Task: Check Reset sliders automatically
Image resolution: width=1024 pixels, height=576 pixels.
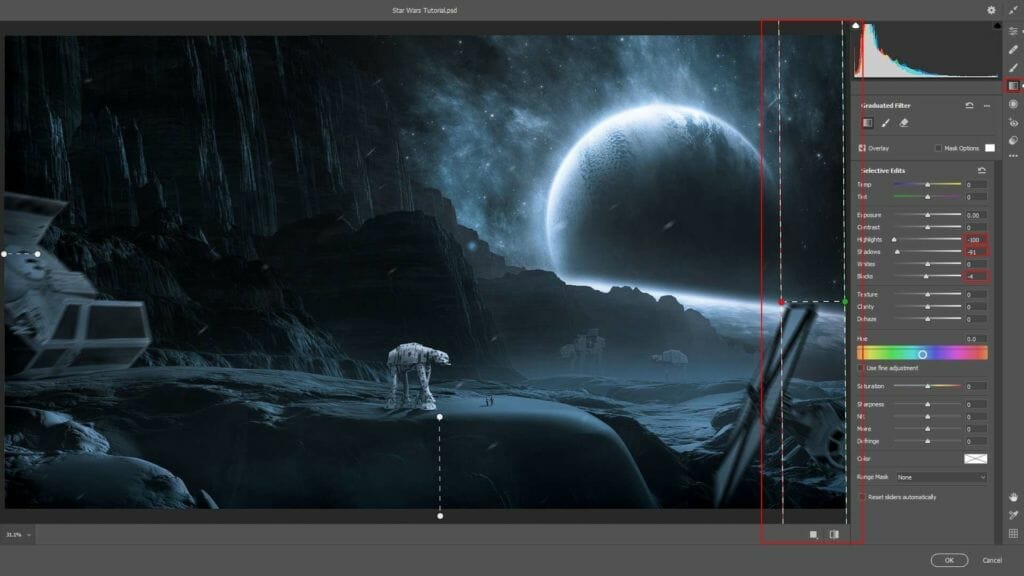Action: coord(862,497)
